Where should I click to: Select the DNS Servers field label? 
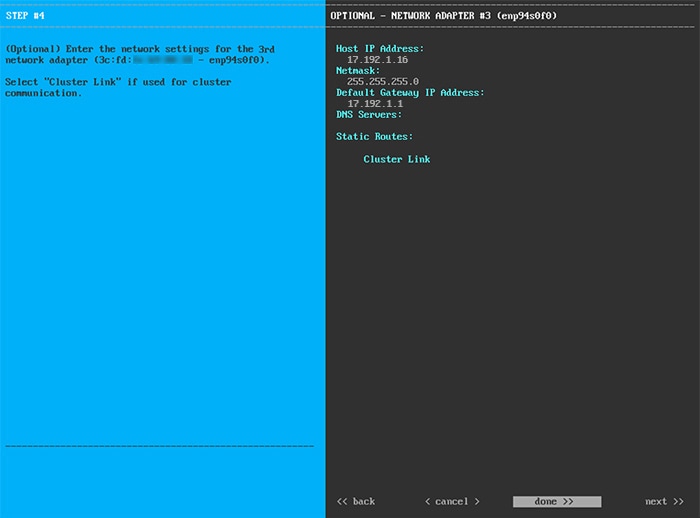(x=369, y=115)
